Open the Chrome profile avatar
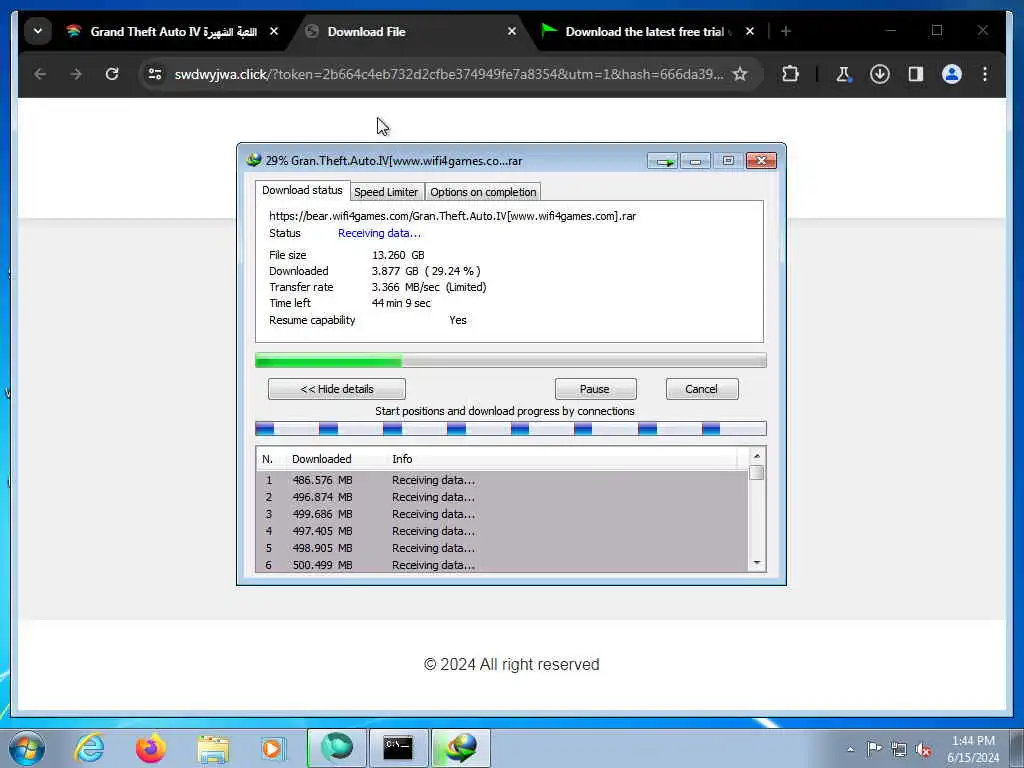 pyautogui.click(x=952, y=74)
